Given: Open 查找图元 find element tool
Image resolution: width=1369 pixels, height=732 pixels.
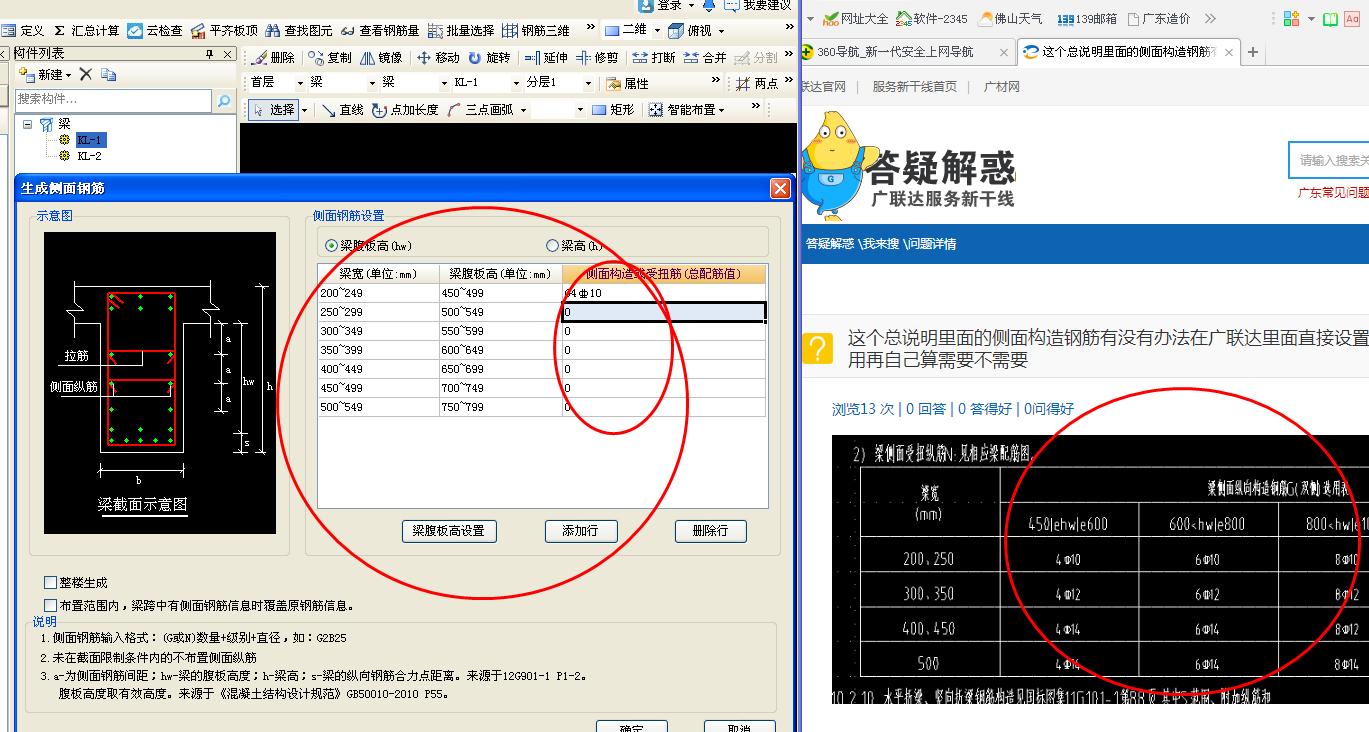Looking at the screenshot, I should tap(299, 31).
